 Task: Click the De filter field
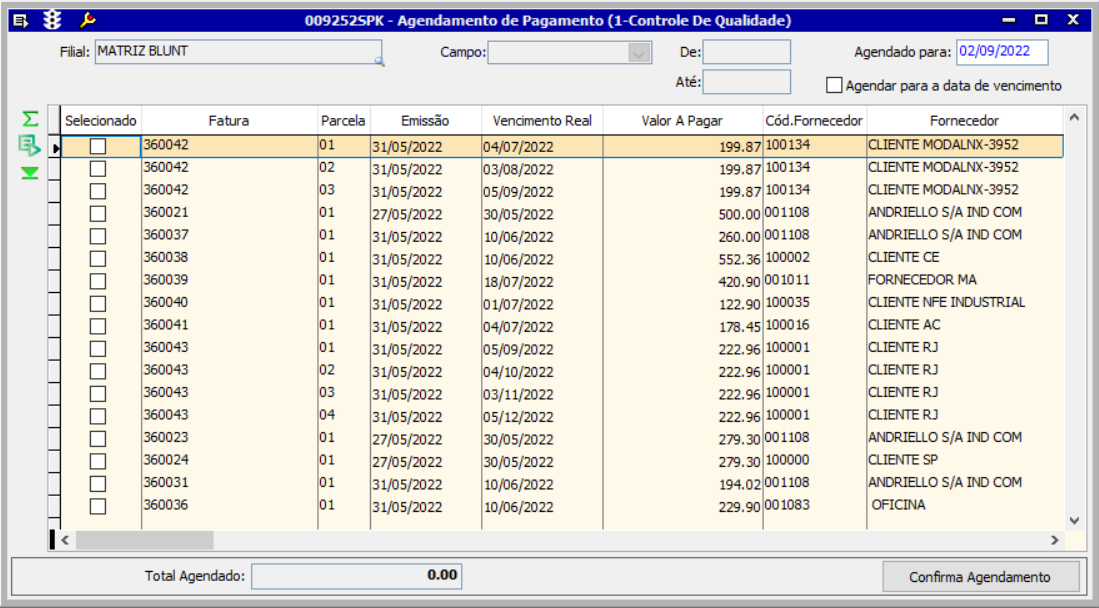(746, 52)
